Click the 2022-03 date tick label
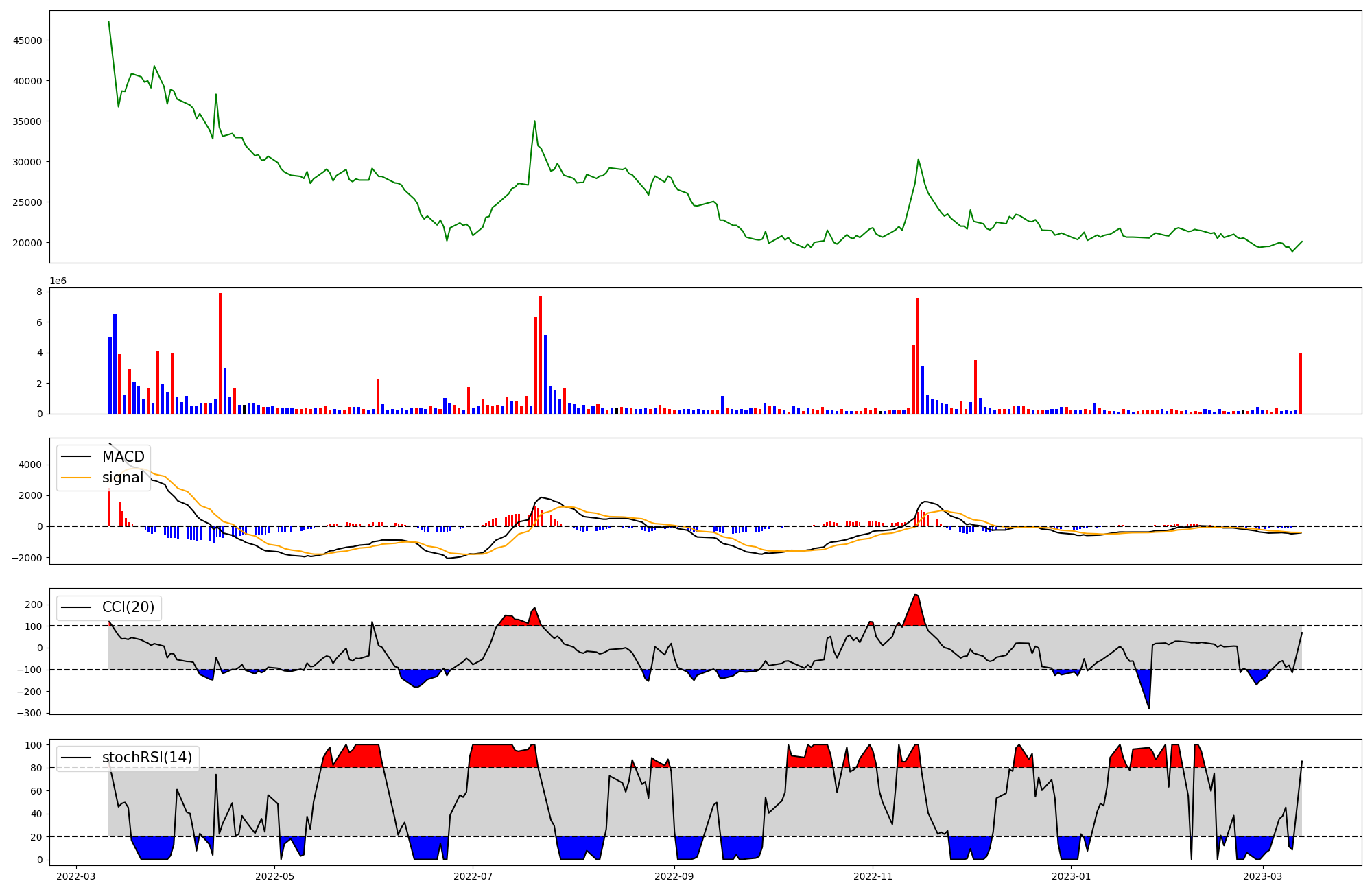The height and width of the screenshot is (892, 1372). 75,876
